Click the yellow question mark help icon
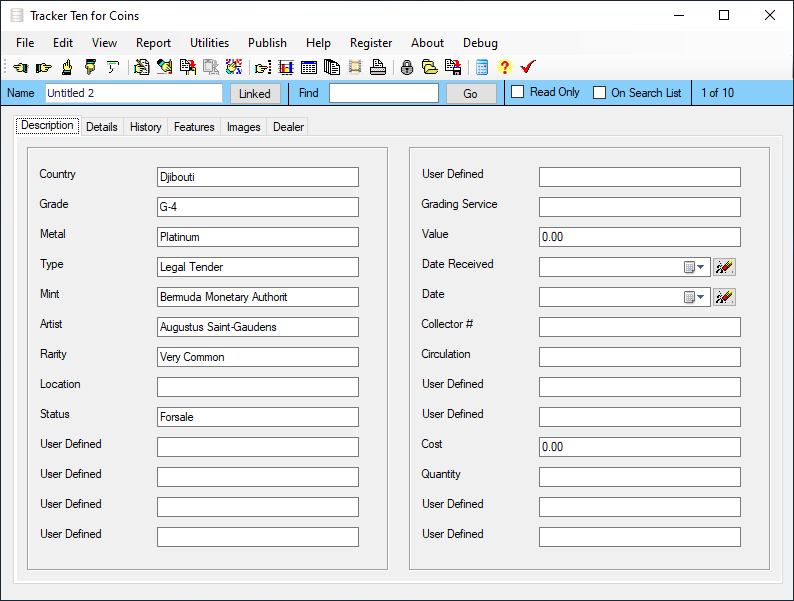This screenshot has height=601, width=794. point(504,68)
